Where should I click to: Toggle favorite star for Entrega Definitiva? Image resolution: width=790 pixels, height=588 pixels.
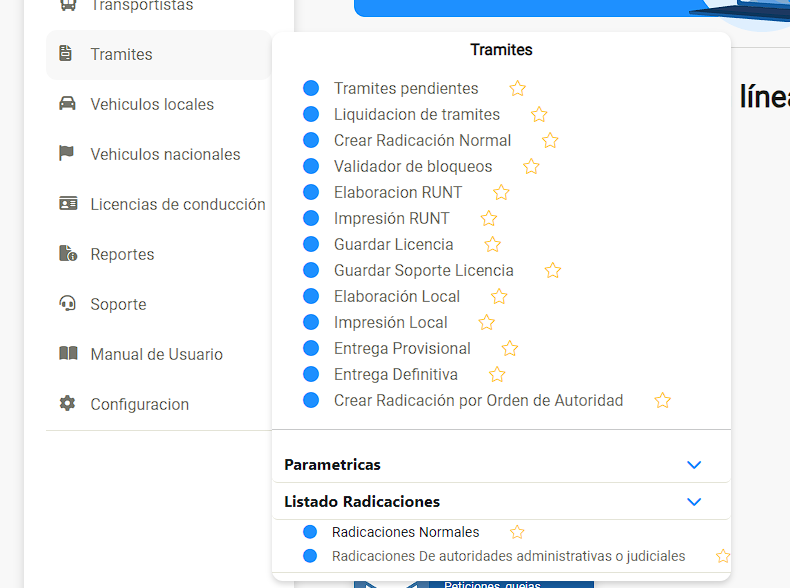pos(497,374)
